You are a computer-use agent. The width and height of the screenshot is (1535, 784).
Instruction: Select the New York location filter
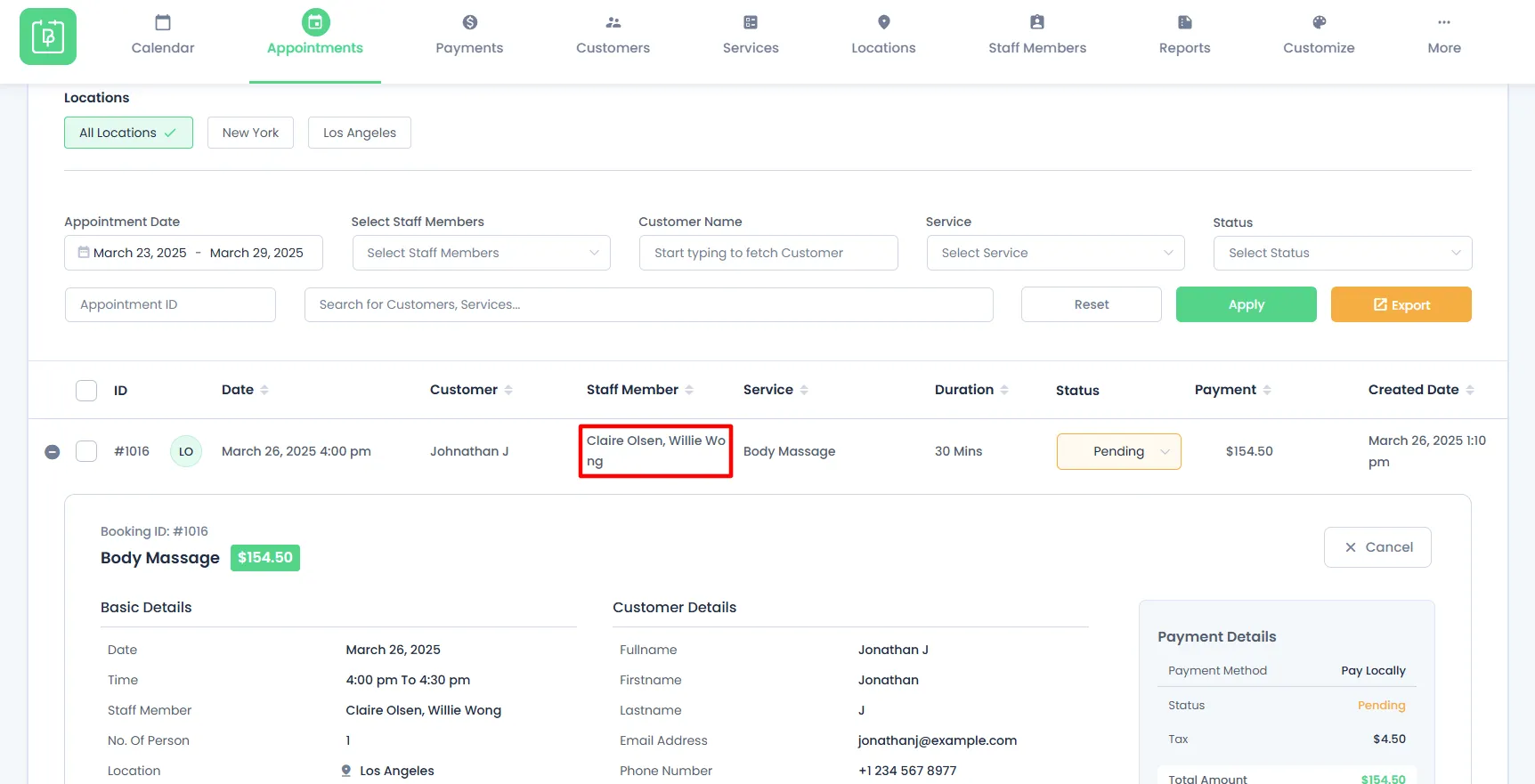click(250, 133)
